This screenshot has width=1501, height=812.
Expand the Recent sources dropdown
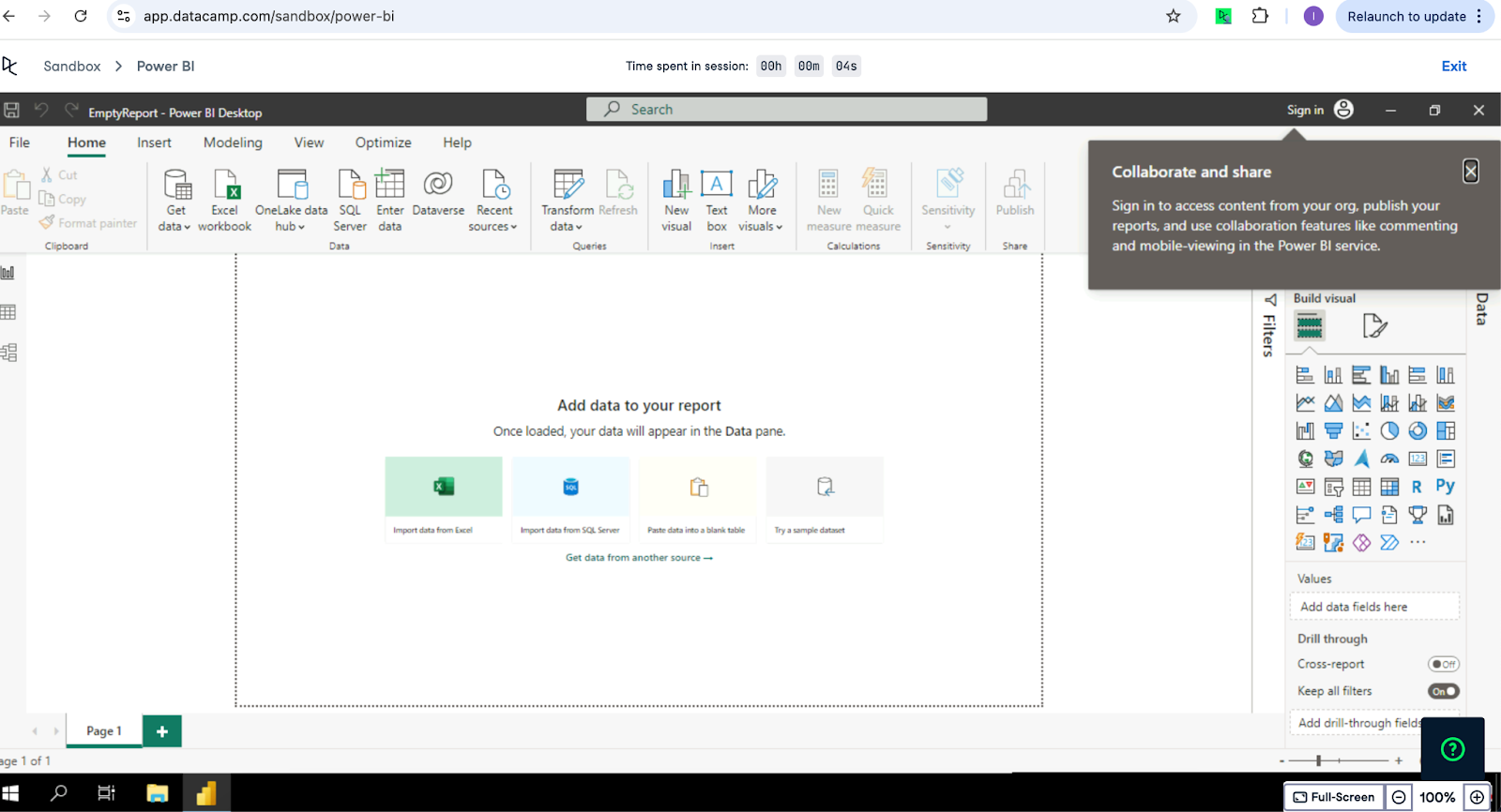tap(493, 200)
